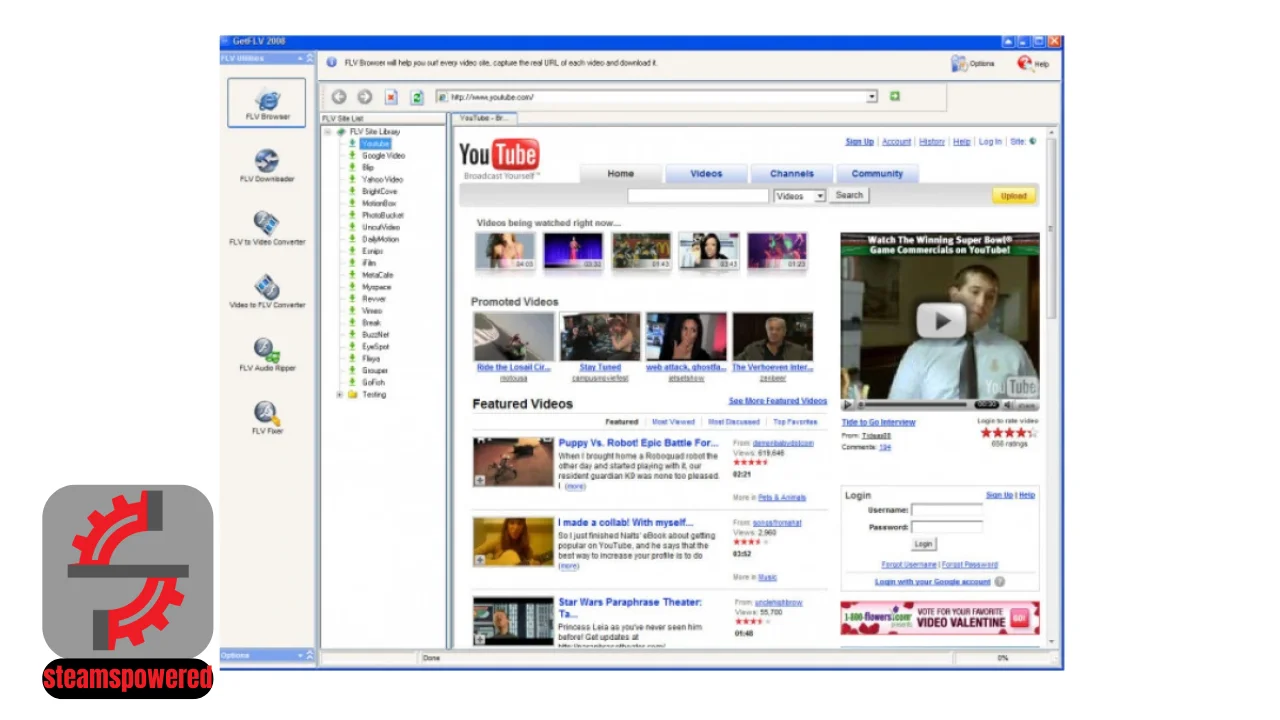Collapse the FLV Utilities panel header
This screenshot has height=720, width=1280.
coord(309,58)
